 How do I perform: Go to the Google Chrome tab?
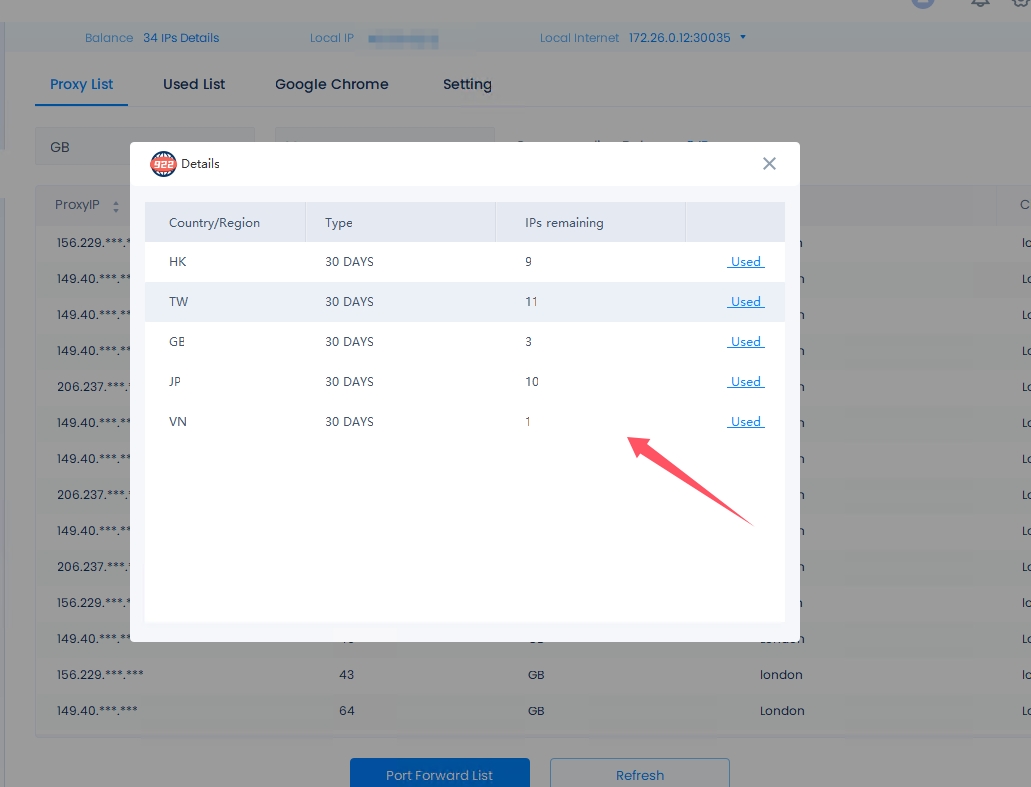coord(331,84)
